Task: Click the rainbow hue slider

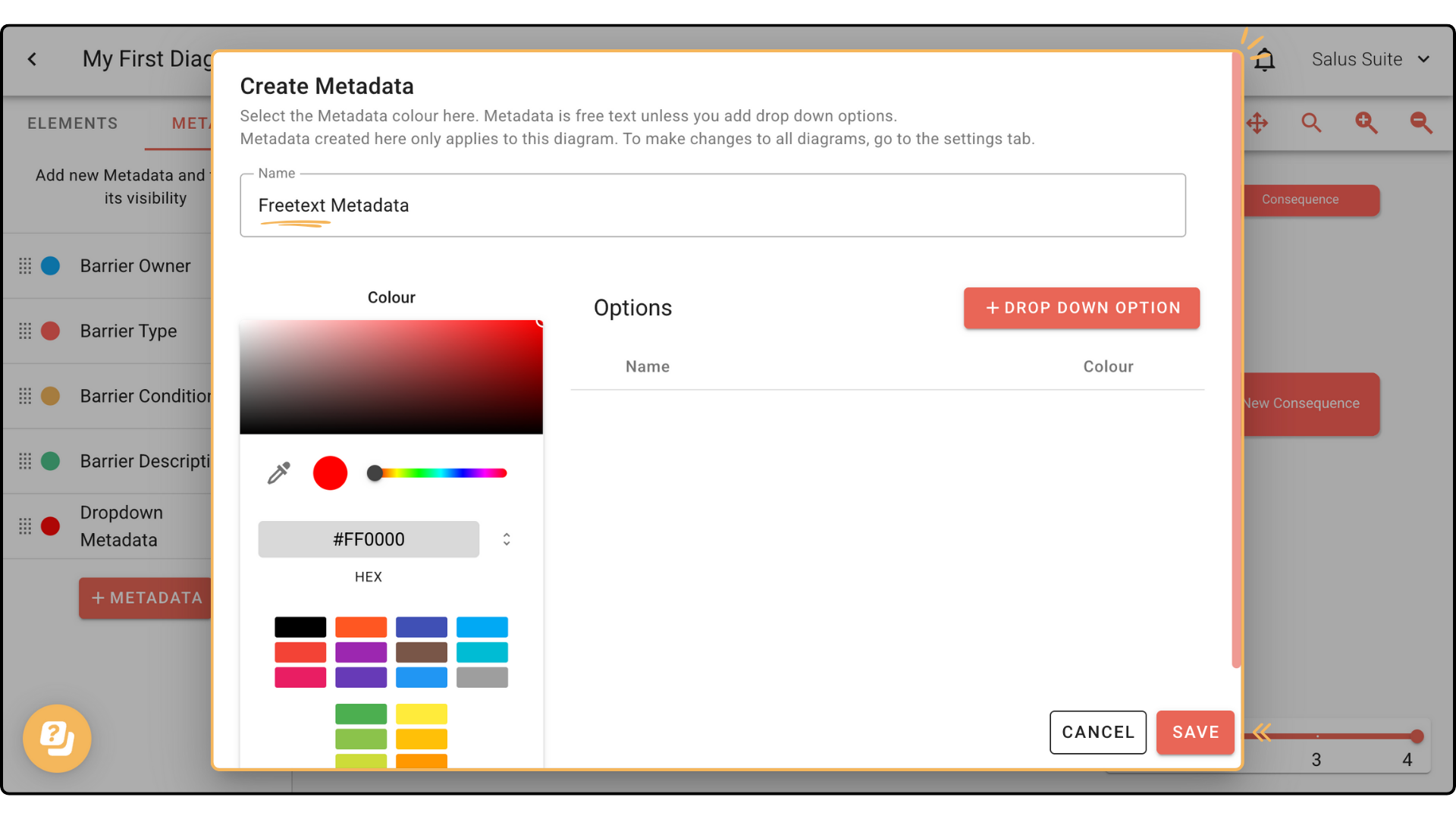Action: click(x=436, y=472)
